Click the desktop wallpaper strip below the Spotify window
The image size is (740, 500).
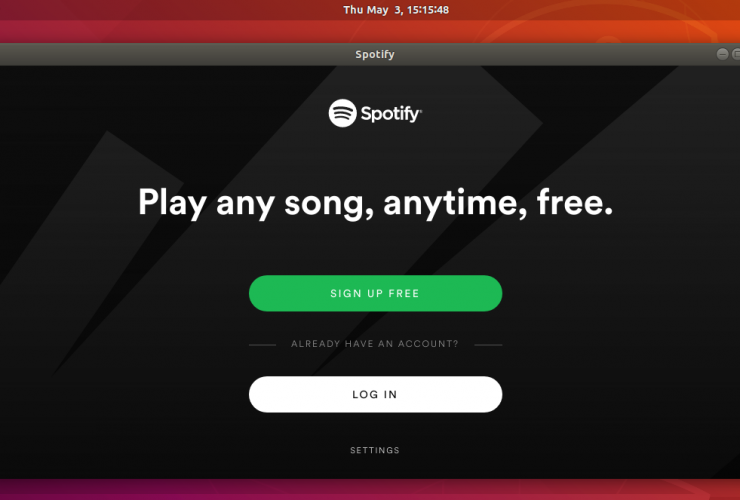pyautogui.click(x=370, y=490)
